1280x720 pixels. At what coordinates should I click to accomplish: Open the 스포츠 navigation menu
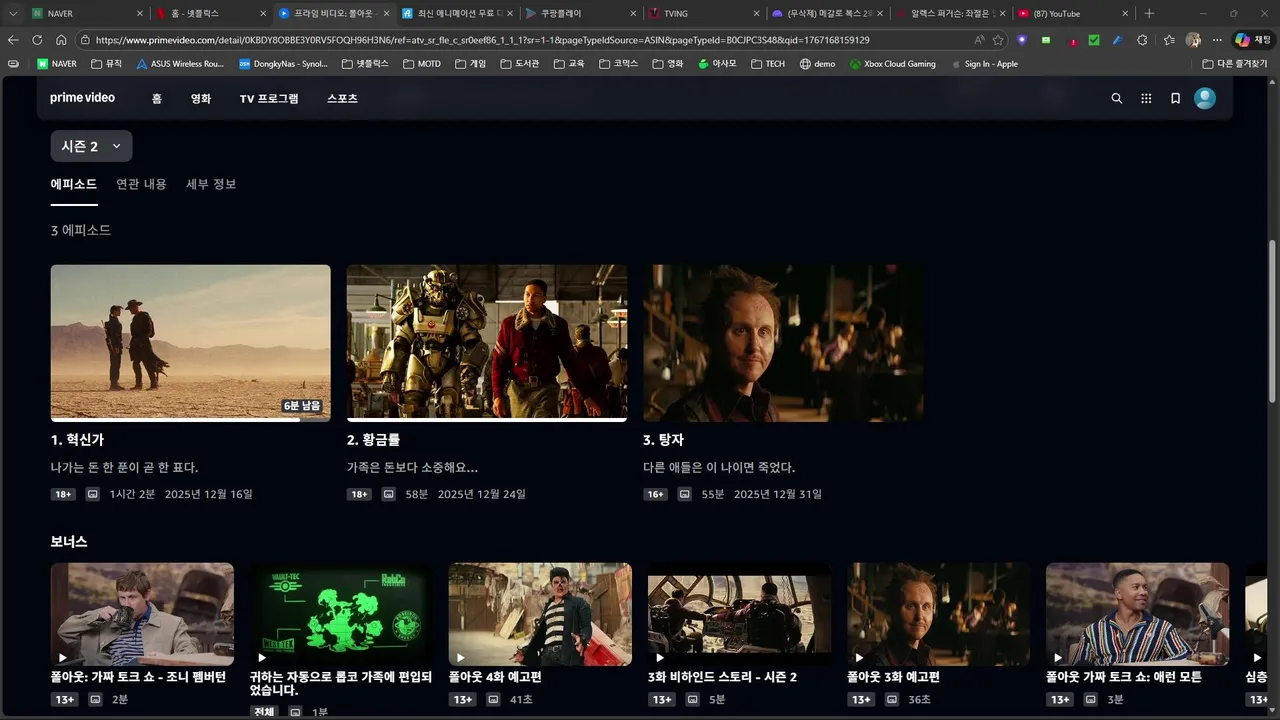point(342,99)
